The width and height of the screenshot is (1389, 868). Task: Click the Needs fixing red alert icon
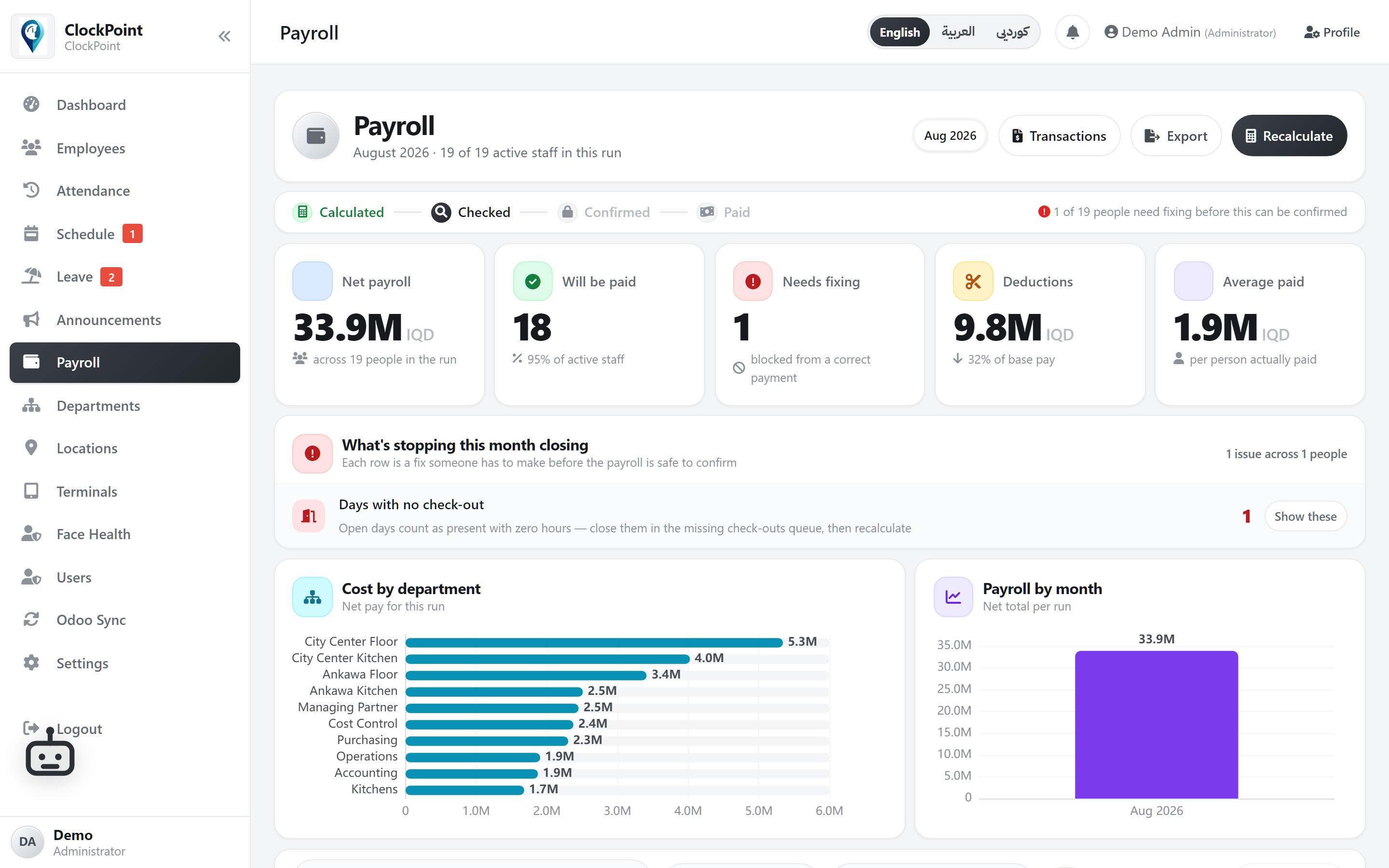(752, 281)
